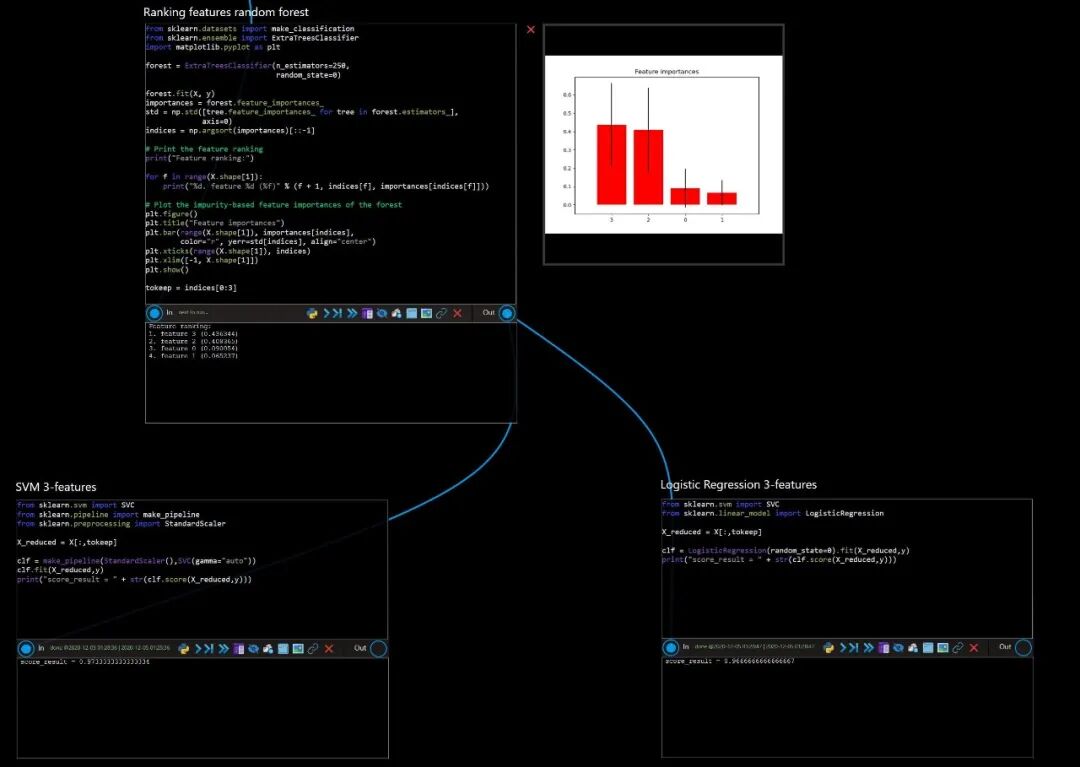The height and width of the screenshot is (767, 1080).
Task: Click the Out port of SVM 3-features node
Action: click(379, 649)
